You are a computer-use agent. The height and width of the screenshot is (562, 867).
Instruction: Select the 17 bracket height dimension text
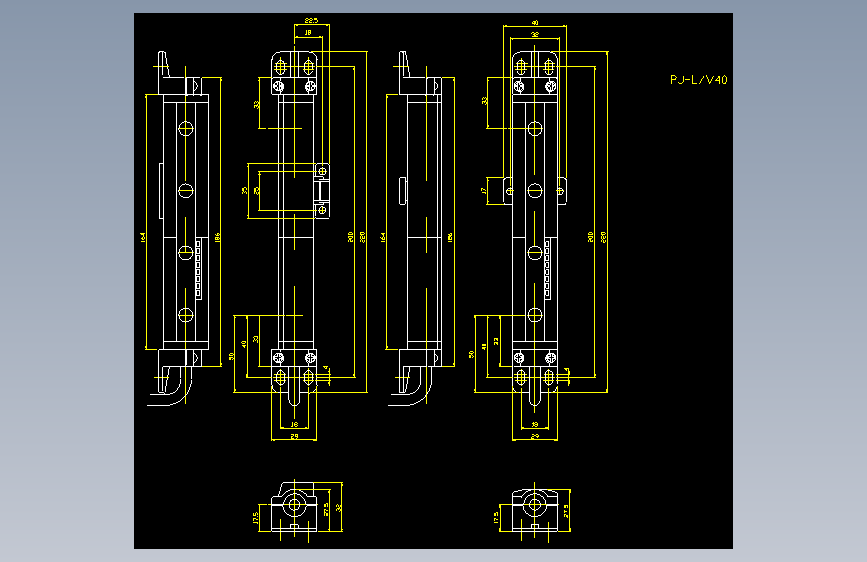coord(484,190)
